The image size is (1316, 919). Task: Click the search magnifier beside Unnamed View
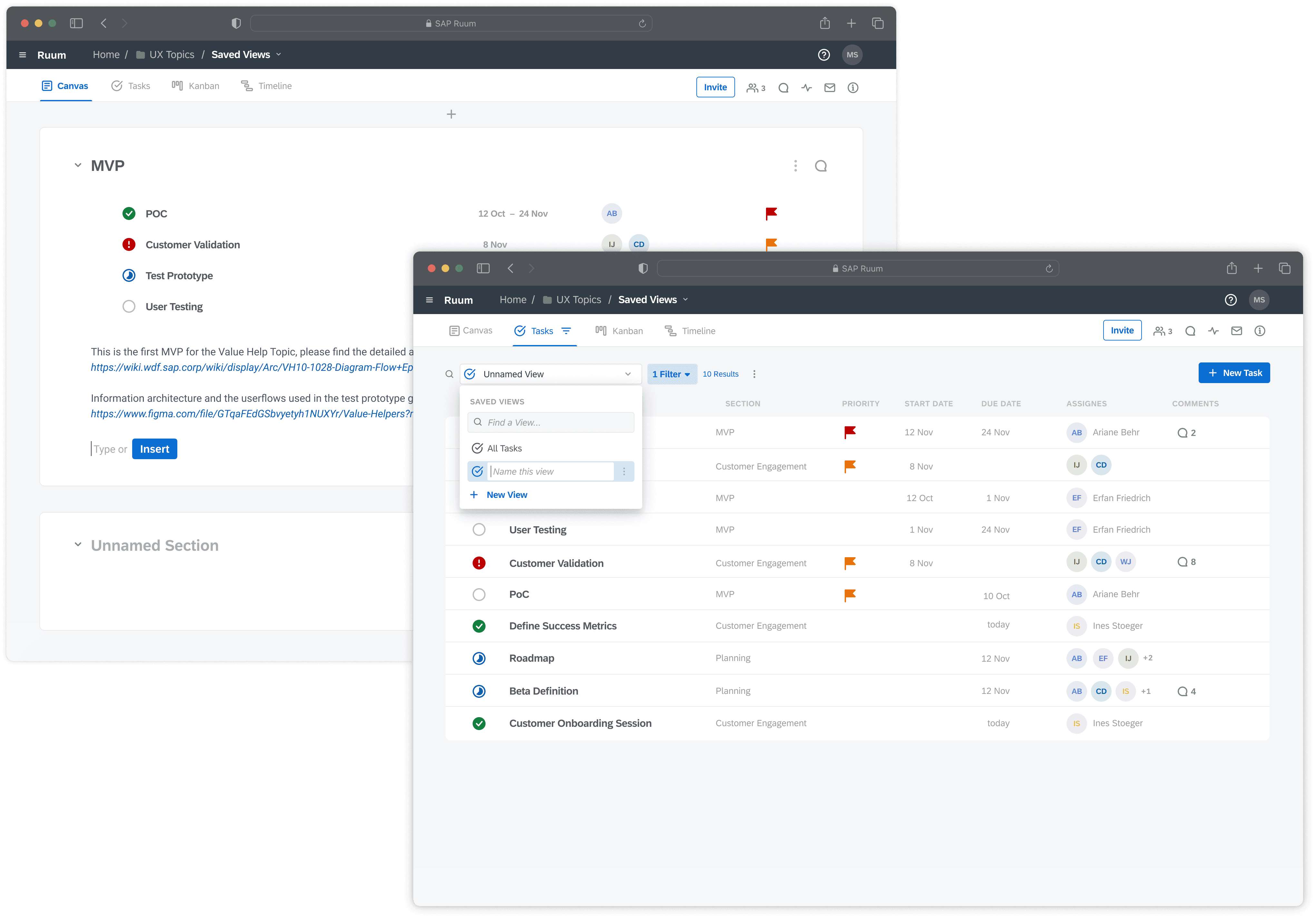tap(449, 374)
